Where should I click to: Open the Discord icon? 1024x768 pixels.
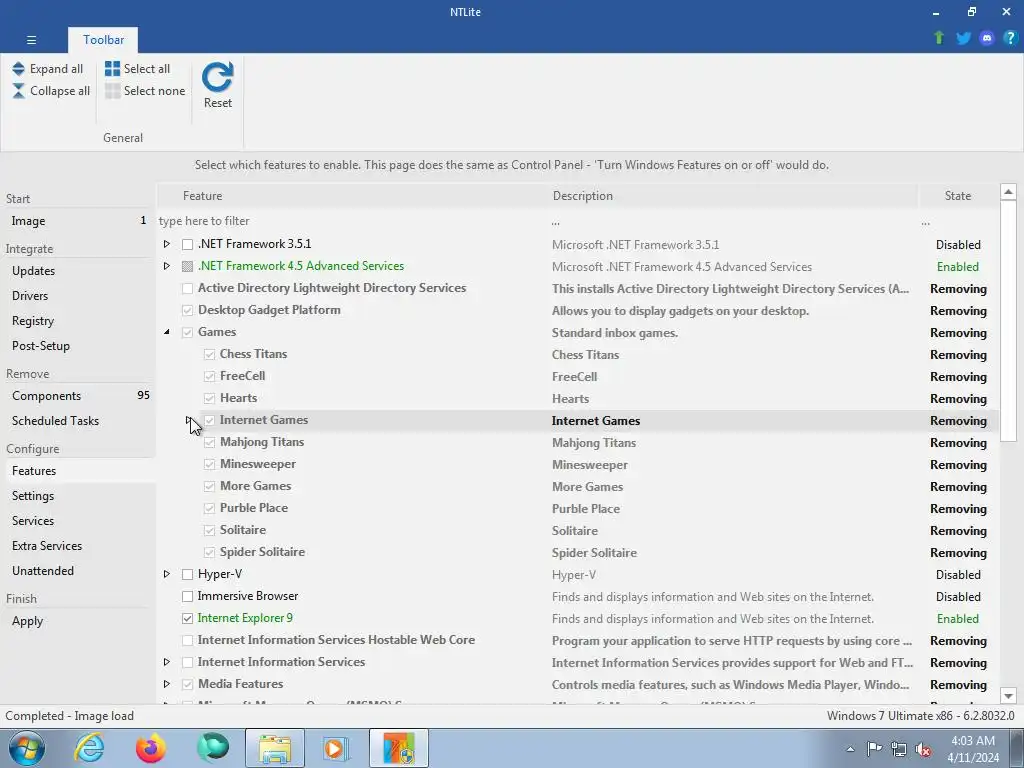pyautogui.click(x=987, y=38)
